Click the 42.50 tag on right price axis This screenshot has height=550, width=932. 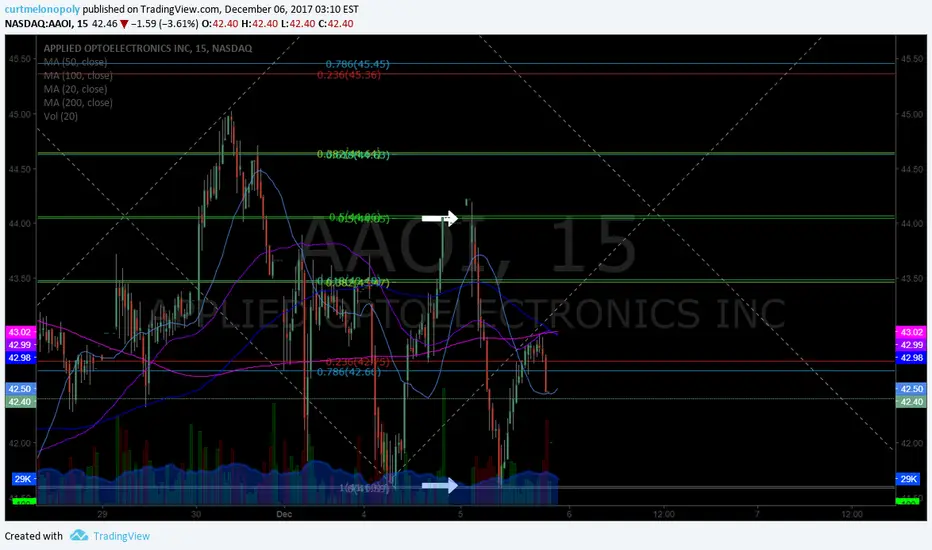(x=911, y=389)
